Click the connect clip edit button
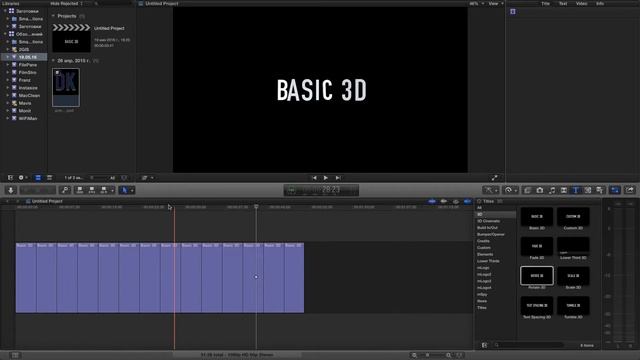Image resolution: width=640 pixels, height=360 pixels. point(80,190)
